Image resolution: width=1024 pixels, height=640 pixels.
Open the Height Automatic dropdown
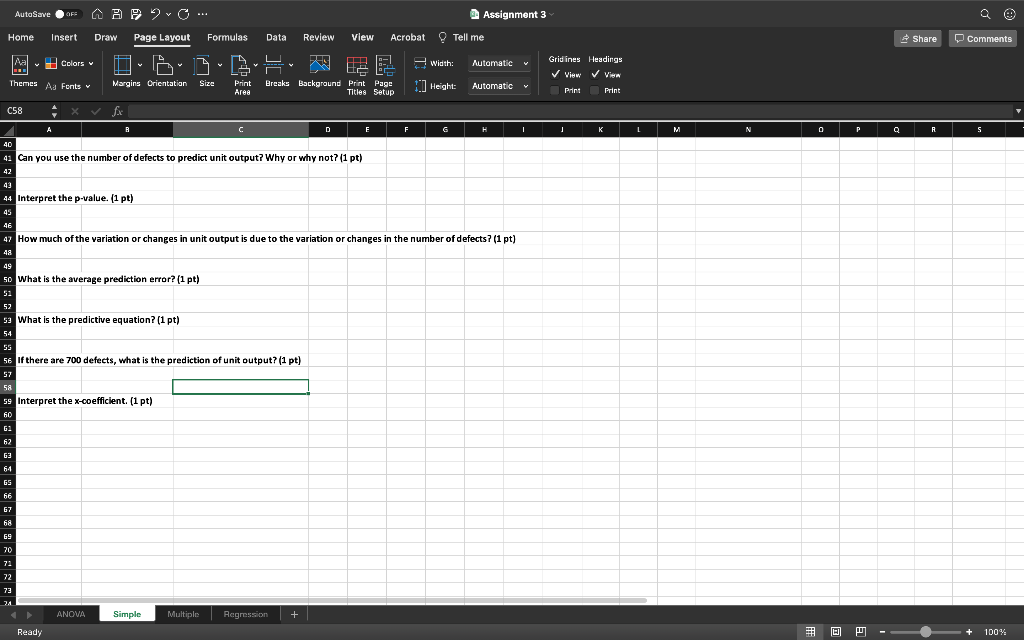point(500,86)
